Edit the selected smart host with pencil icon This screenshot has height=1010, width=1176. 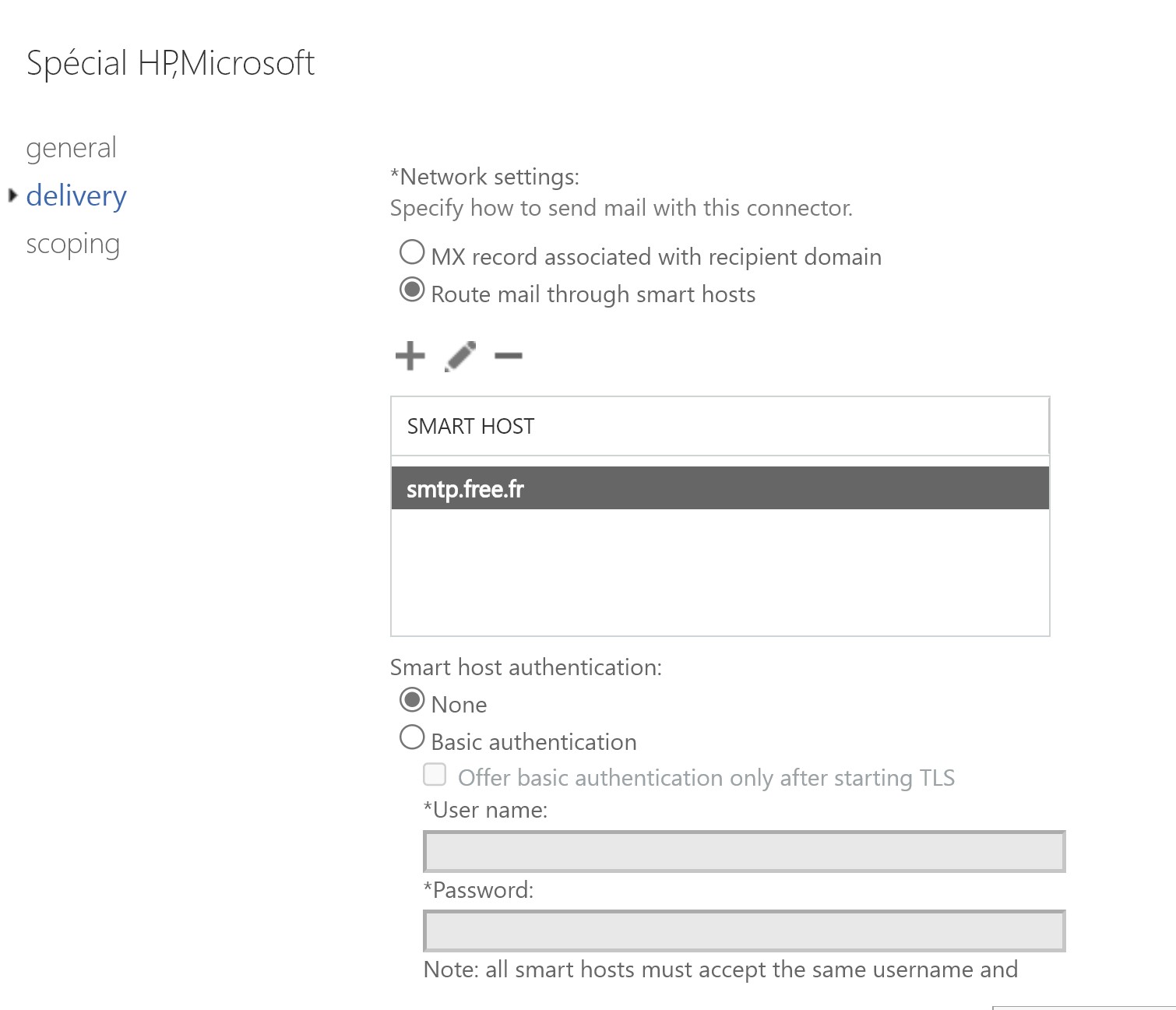click(460, 356)
